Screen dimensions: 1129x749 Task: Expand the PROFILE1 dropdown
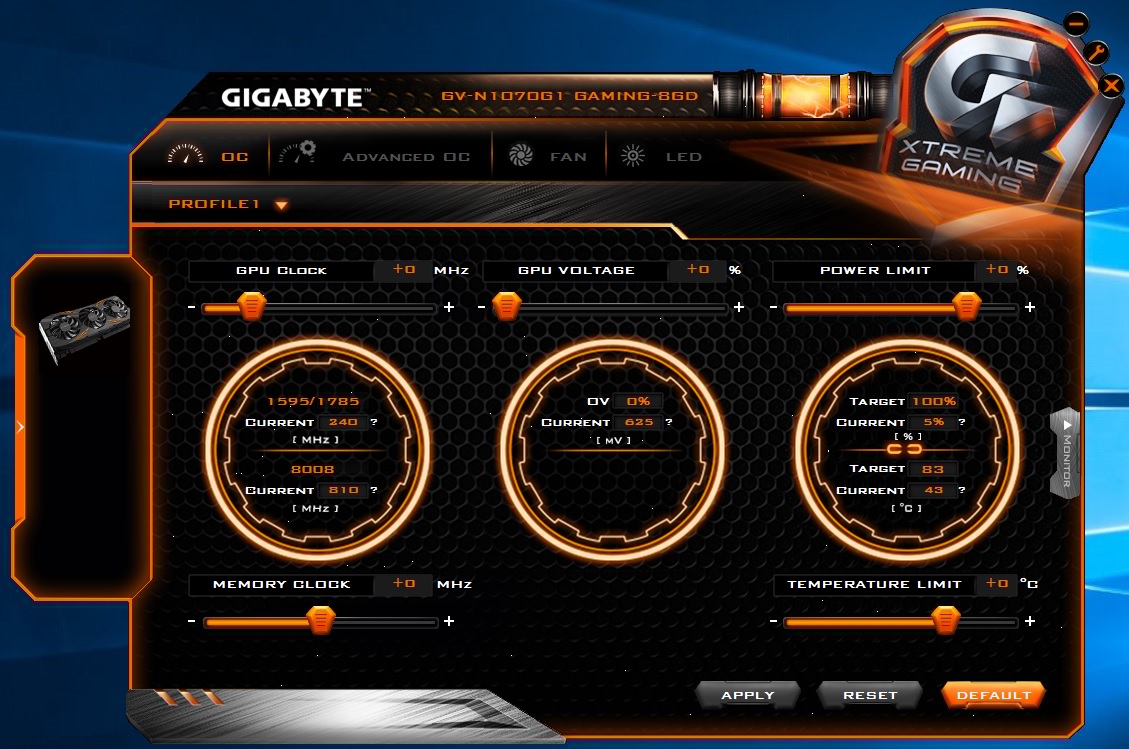click(282, 205)
